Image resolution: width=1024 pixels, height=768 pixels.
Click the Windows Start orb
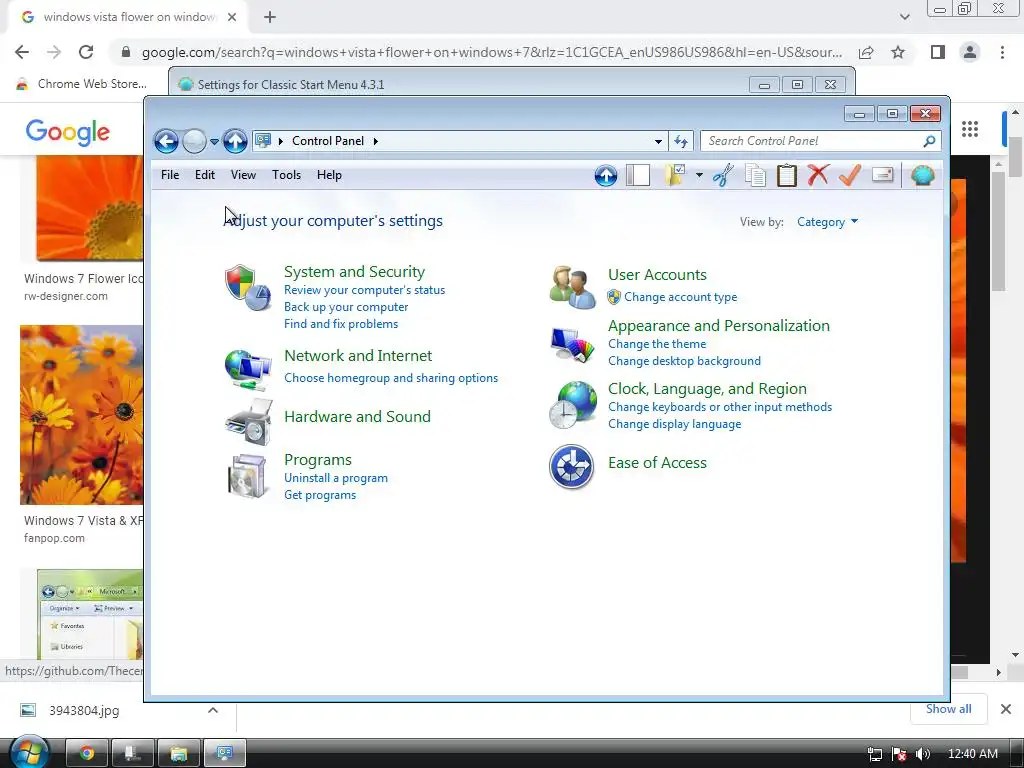29,754
